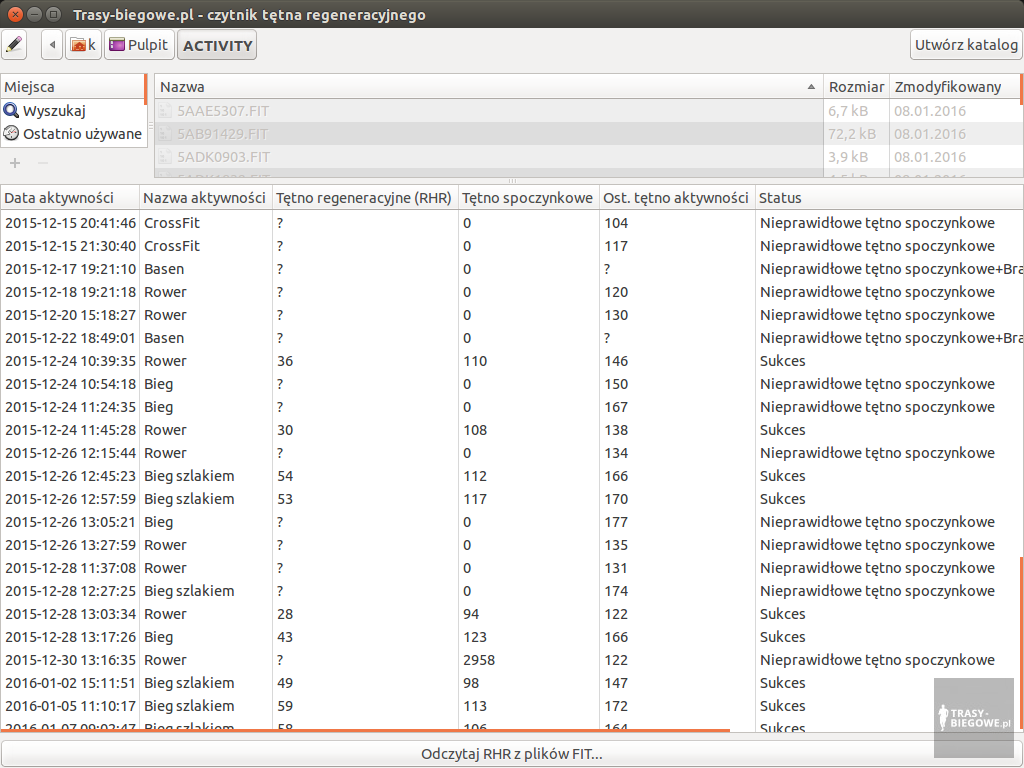Click Odczytaj RHR z plików FIT button
Image resolution: width=1024 pixels, height=768 pixels.
pos(511,754)
